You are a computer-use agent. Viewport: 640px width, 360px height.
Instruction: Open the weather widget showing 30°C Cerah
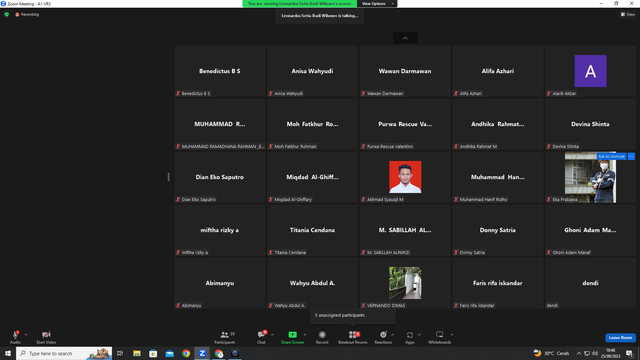[x=551, y=353]
